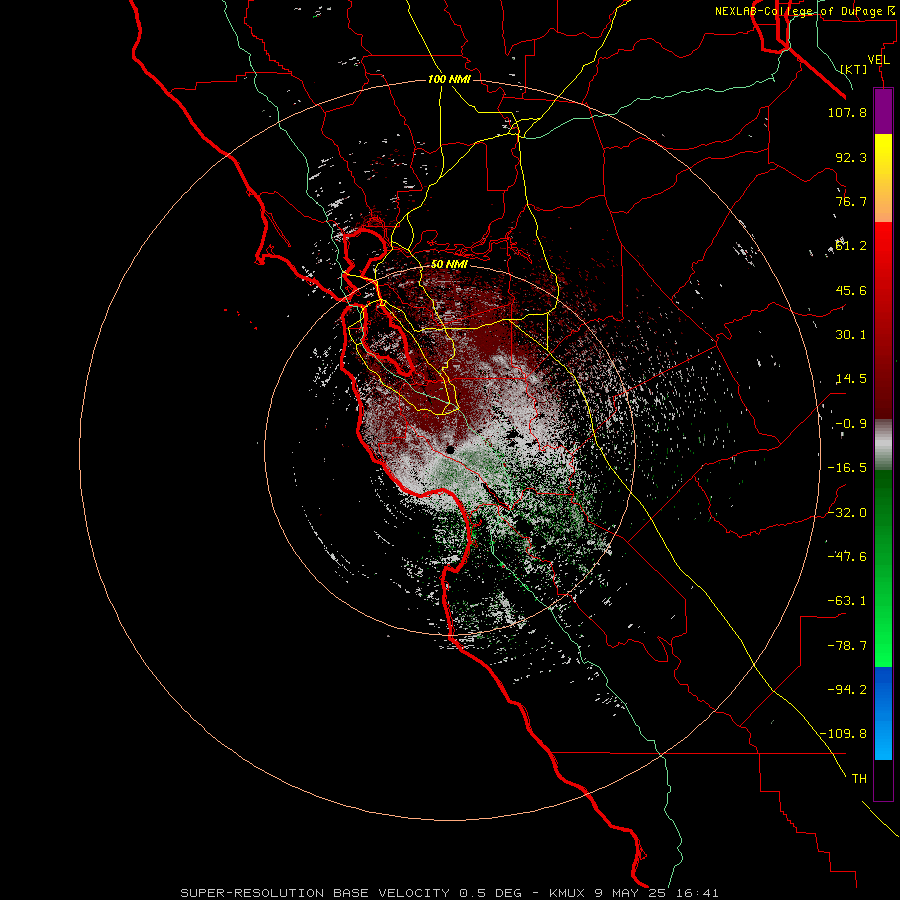The image size is (900, 900).
Task: Pick the gray near-zero segment of the color bar
Action: [x=883, y=445]
